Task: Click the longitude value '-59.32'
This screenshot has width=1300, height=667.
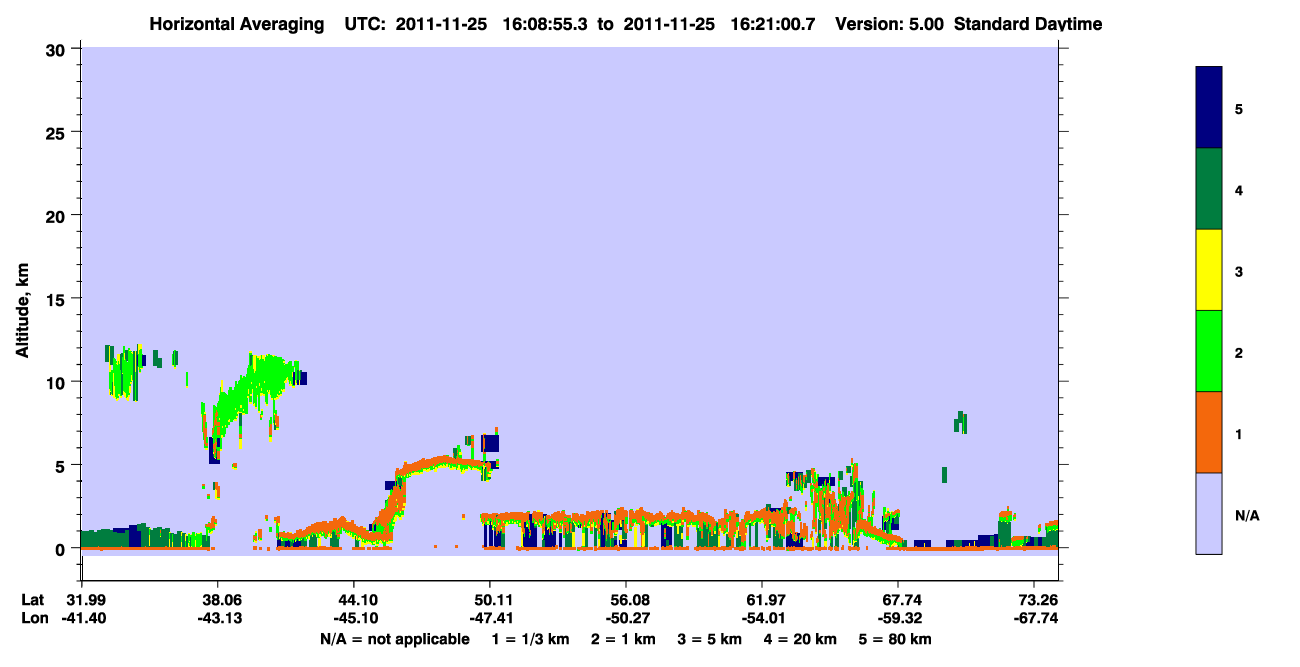Action: pos(898,618)
